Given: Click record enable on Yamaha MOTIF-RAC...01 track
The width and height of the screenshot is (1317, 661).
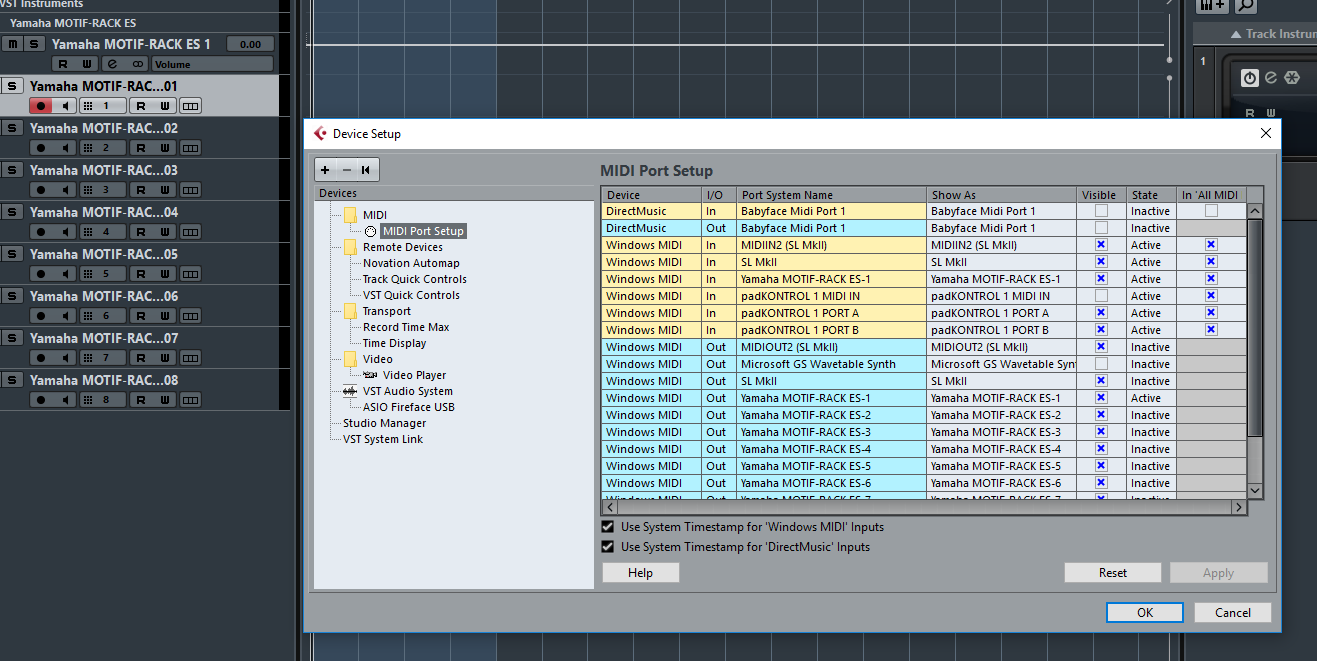Looking at the screenshot, I should click(41, 106).
